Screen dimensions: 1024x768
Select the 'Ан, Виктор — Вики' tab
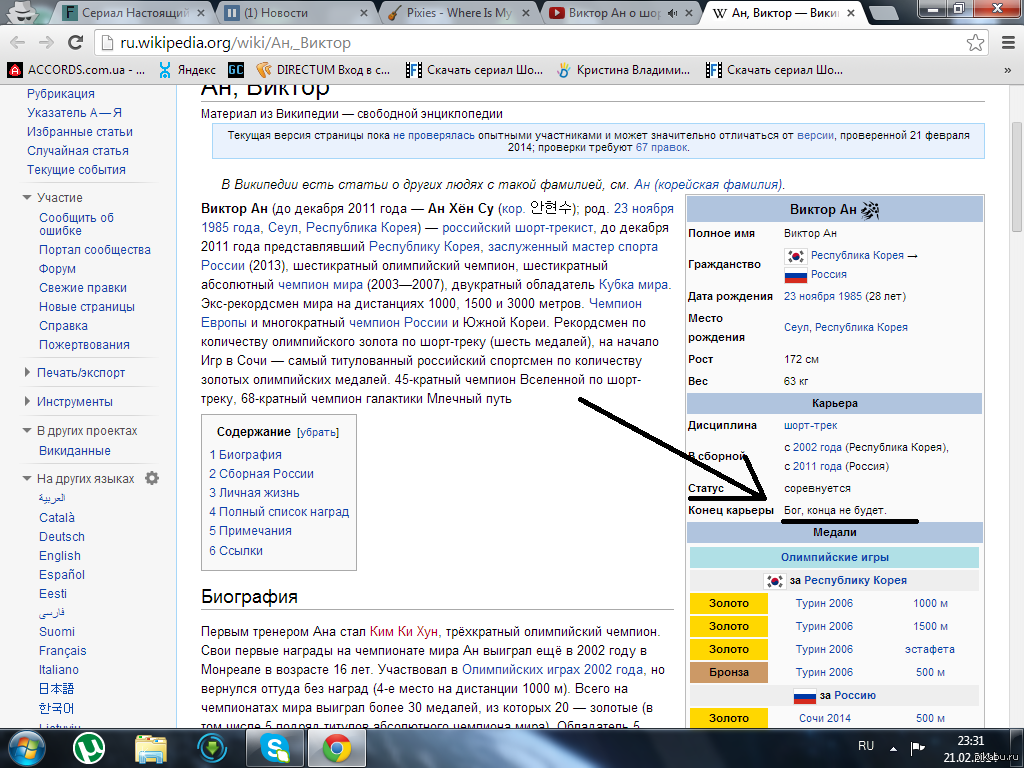click(x=782, y=13)
